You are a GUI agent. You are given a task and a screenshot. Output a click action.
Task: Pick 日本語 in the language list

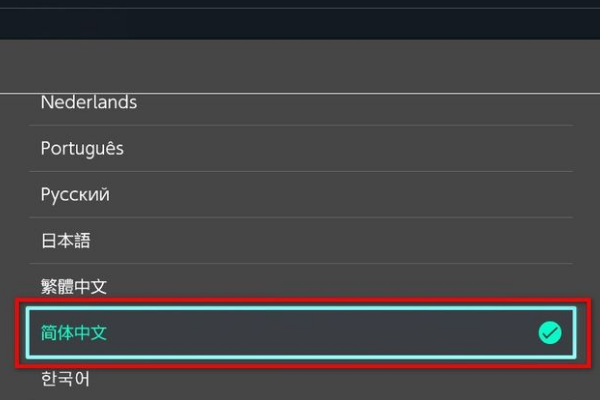[301, 240]
